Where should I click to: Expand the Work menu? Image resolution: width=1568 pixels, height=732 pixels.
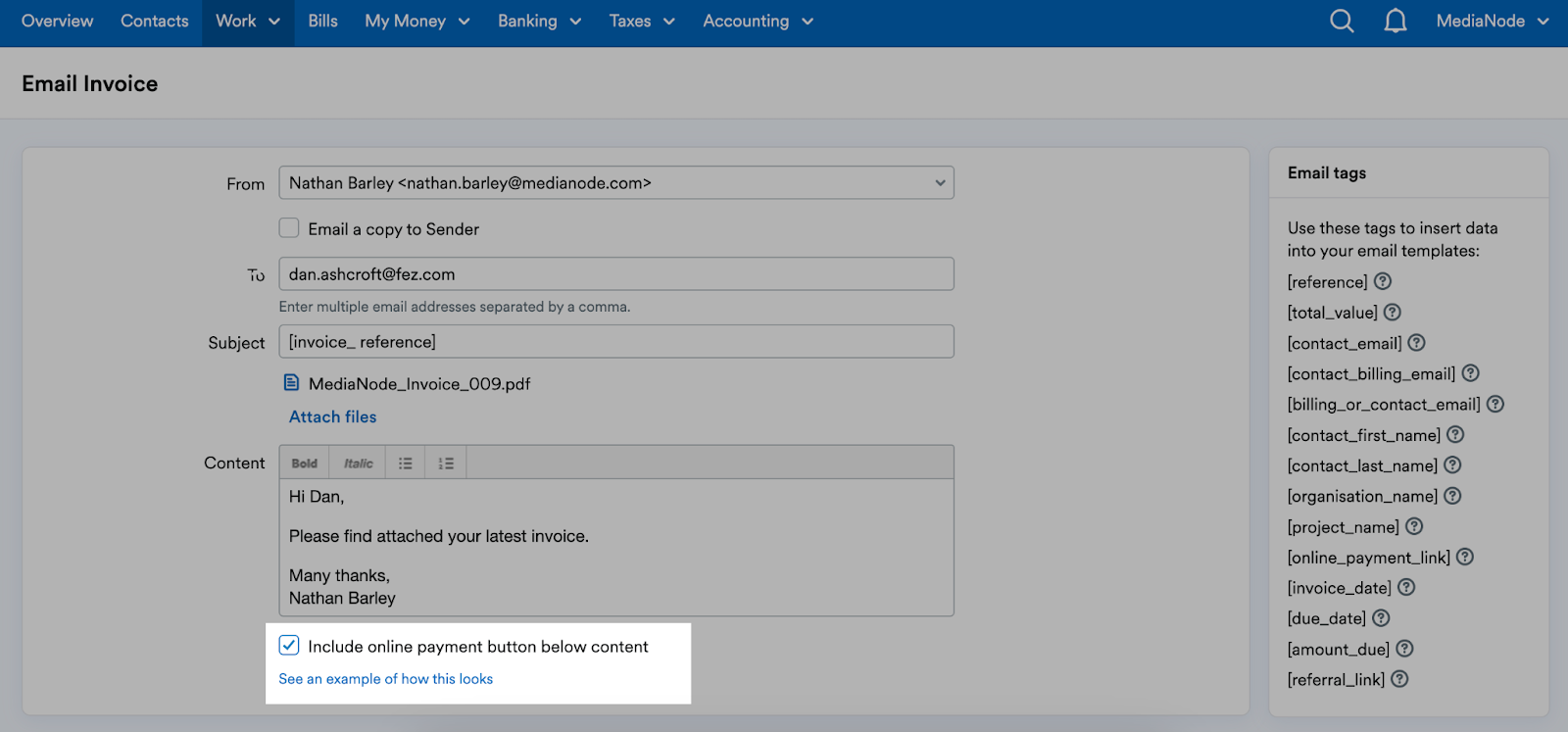pos(248,22)
